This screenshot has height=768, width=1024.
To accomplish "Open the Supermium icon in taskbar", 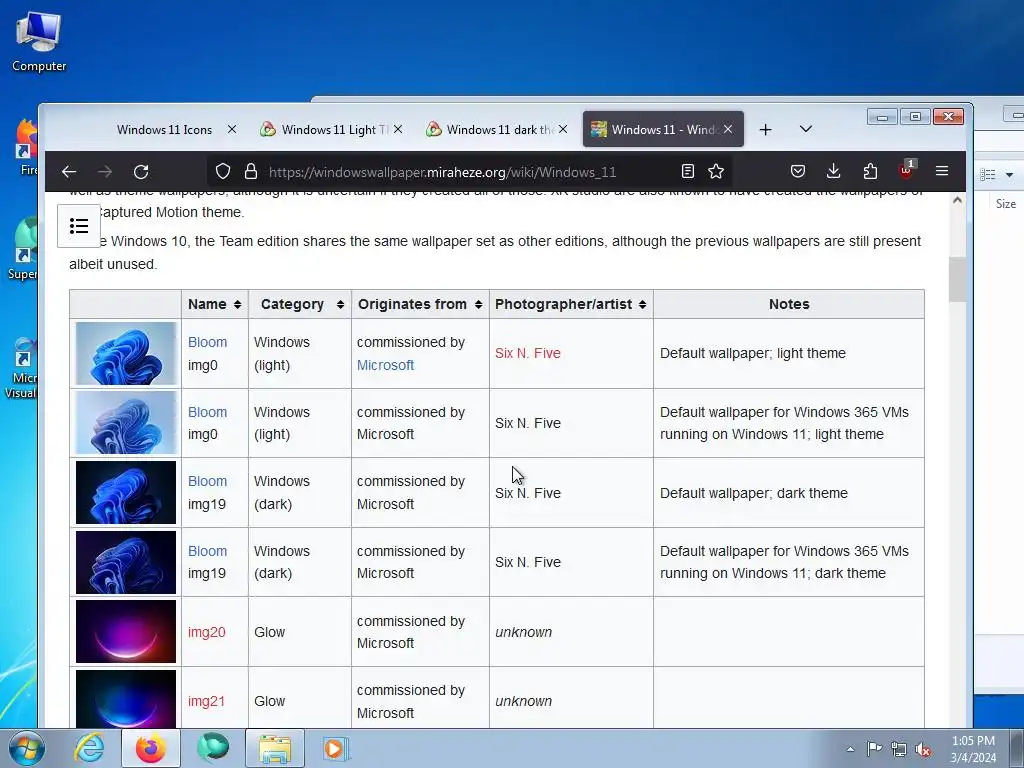I will [213, 748].
